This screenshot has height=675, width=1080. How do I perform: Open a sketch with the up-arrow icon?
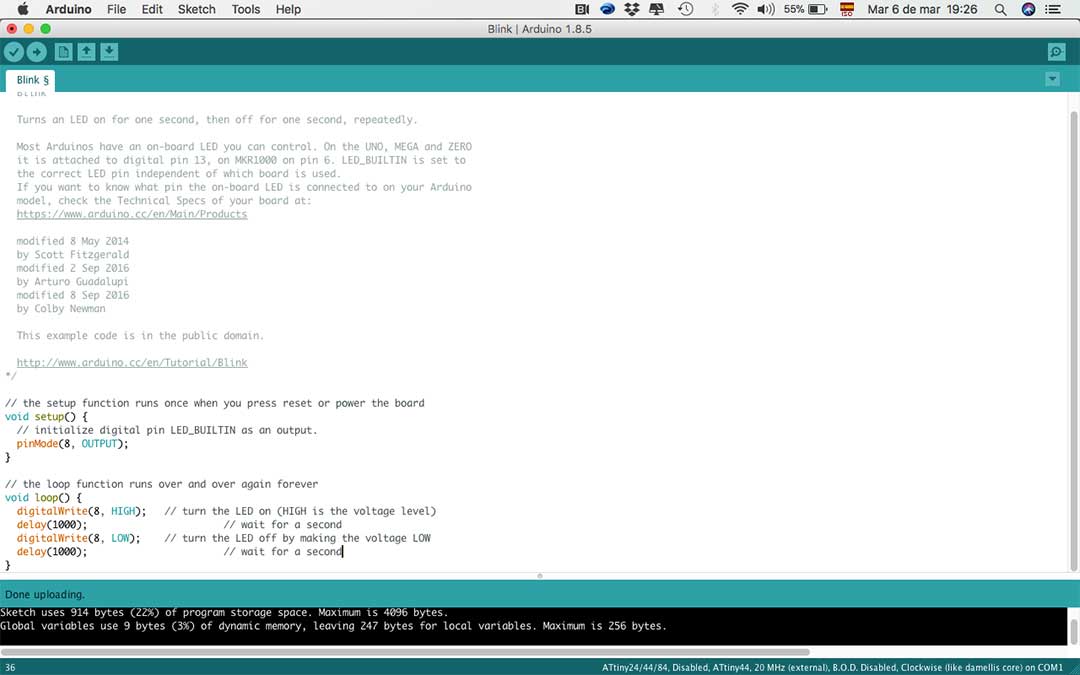pos(86,52)
